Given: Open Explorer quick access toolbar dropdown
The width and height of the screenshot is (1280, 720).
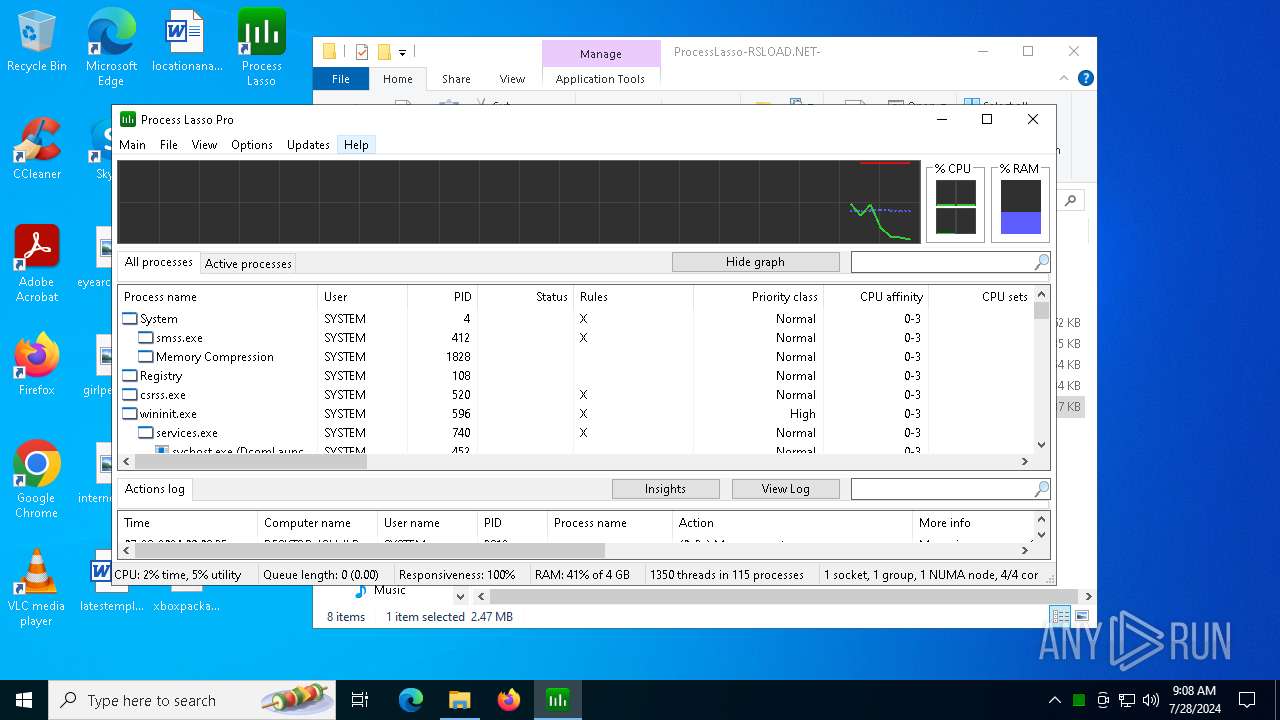Looking at the screenshot, I should point(402,52).
